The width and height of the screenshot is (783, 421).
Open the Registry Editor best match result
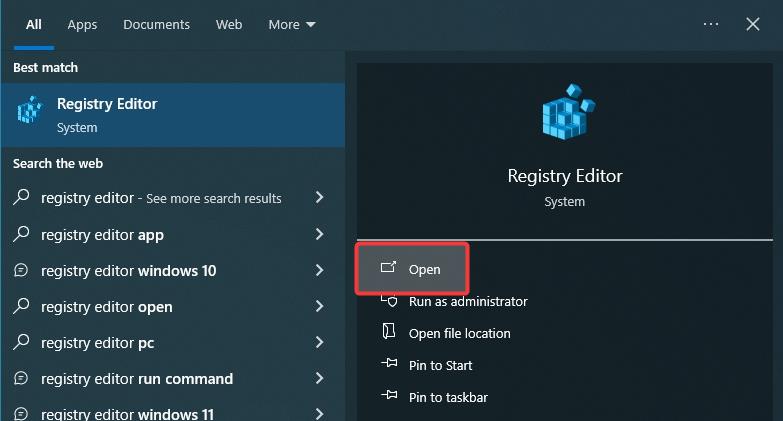(173, 115)
